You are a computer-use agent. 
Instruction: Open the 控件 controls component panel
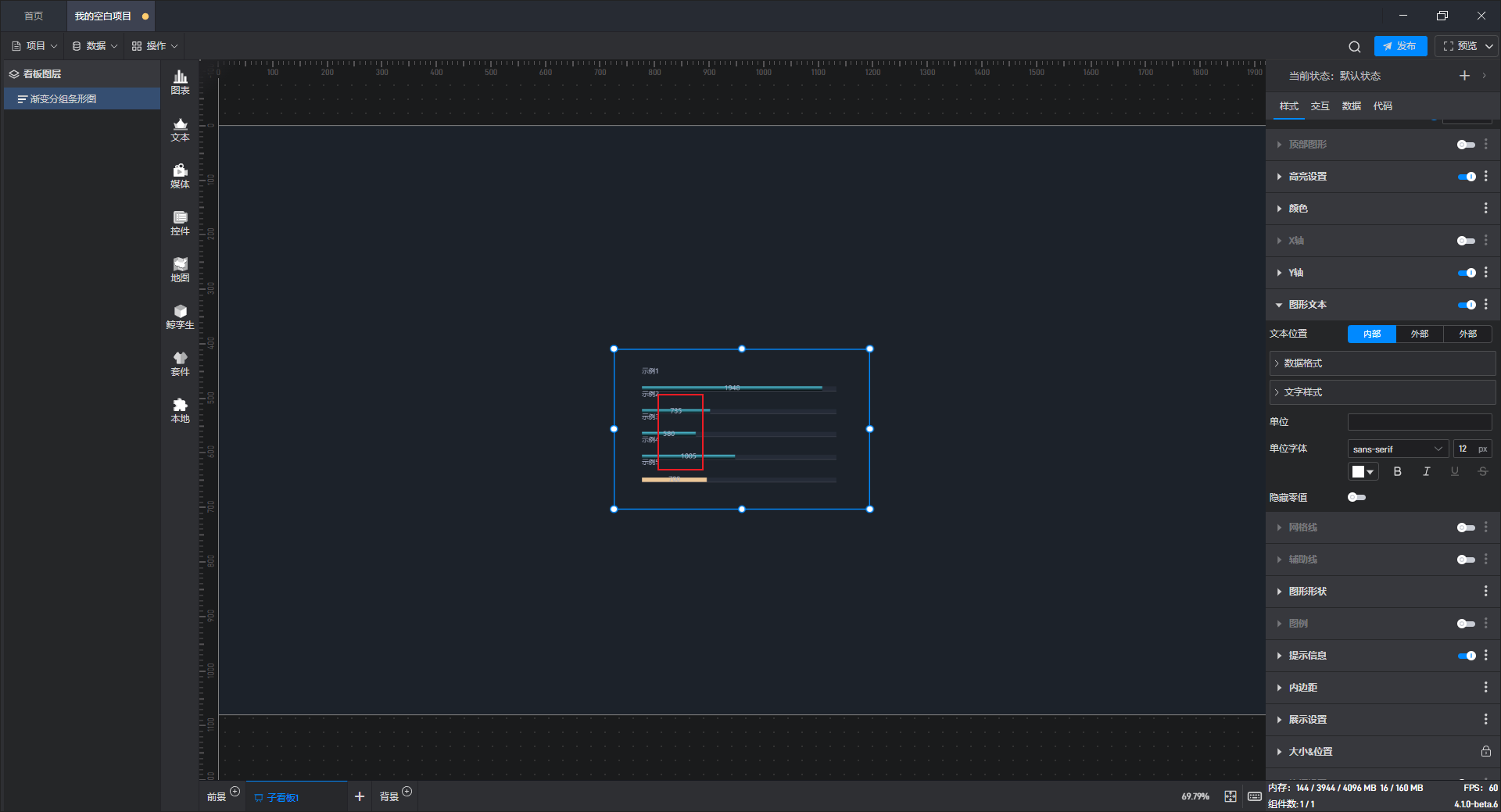tap(180, 223)
